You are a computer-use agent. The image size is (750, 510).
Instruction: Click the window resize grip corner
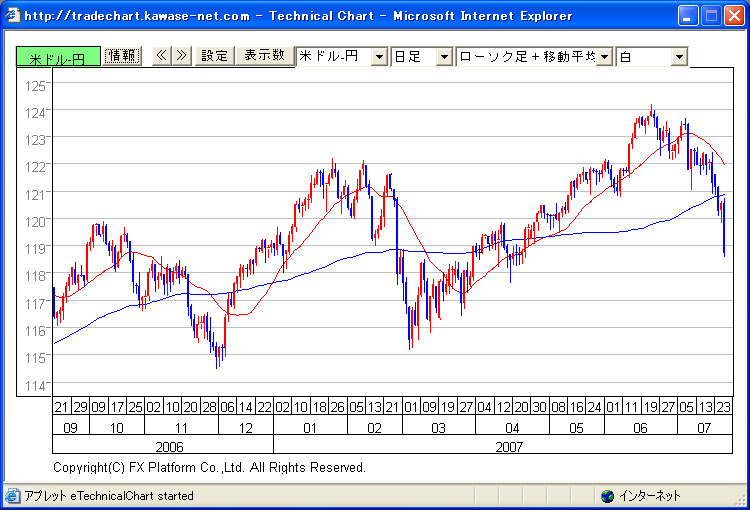[x=741, y=501]
